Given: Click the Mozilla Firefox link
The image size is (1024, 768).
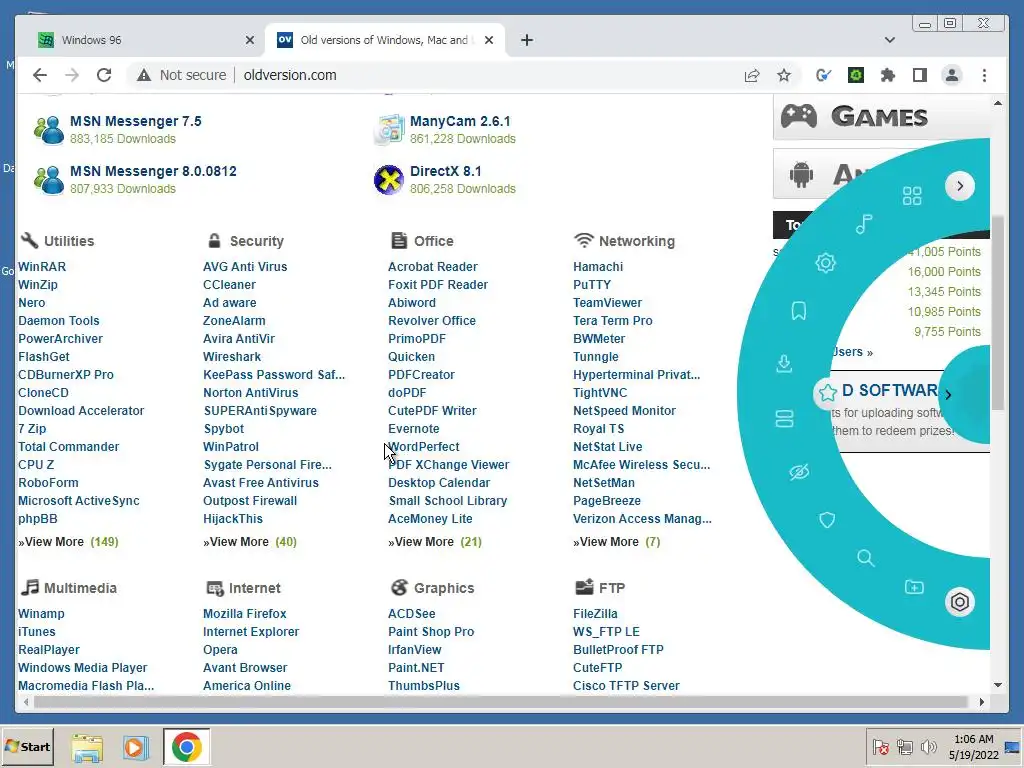Looking at the screenshot, I should tap(245, 614).
